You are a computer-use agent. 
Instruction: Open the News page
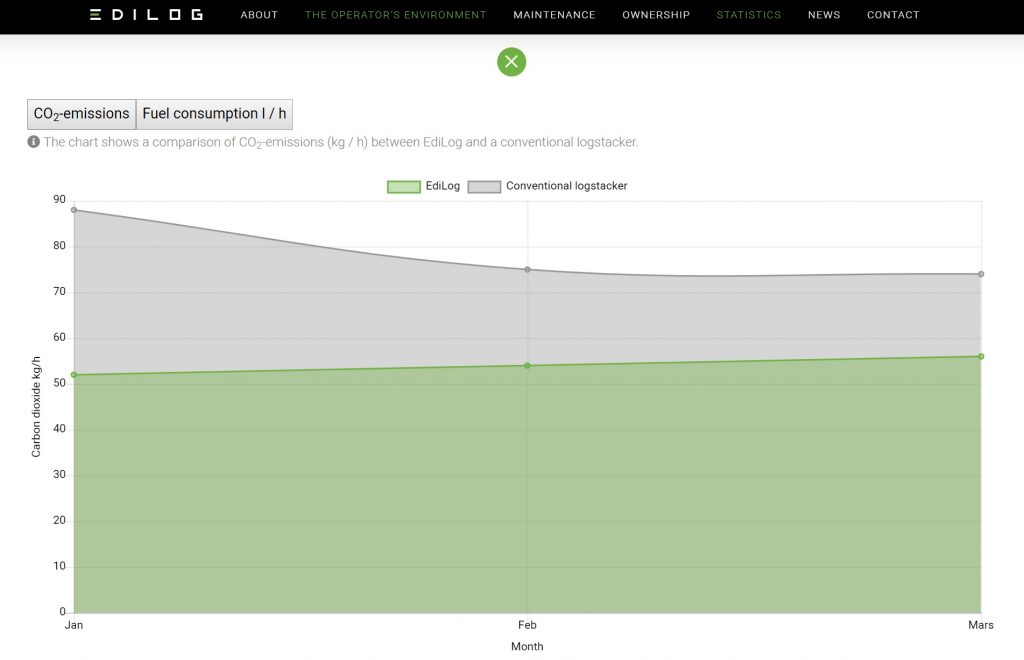[x=824, y=15]
